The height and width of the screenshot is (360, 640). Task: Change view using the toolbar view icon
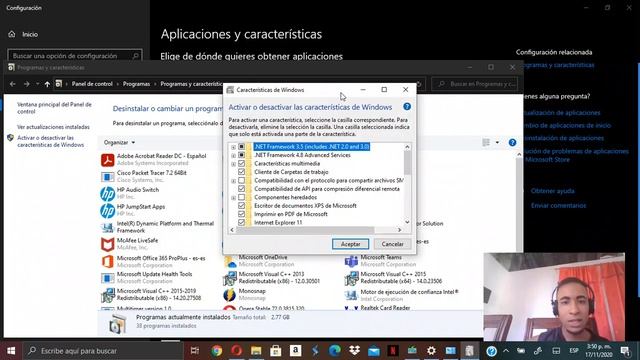486,142
